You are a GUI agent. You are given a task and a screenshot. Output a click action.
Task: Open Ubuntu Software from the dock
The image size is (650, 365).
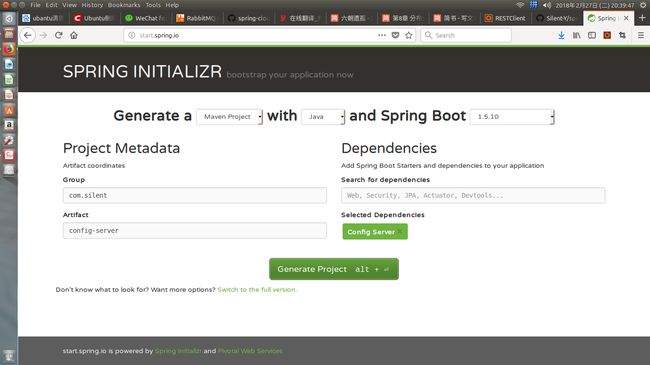(x=9, y=110)
